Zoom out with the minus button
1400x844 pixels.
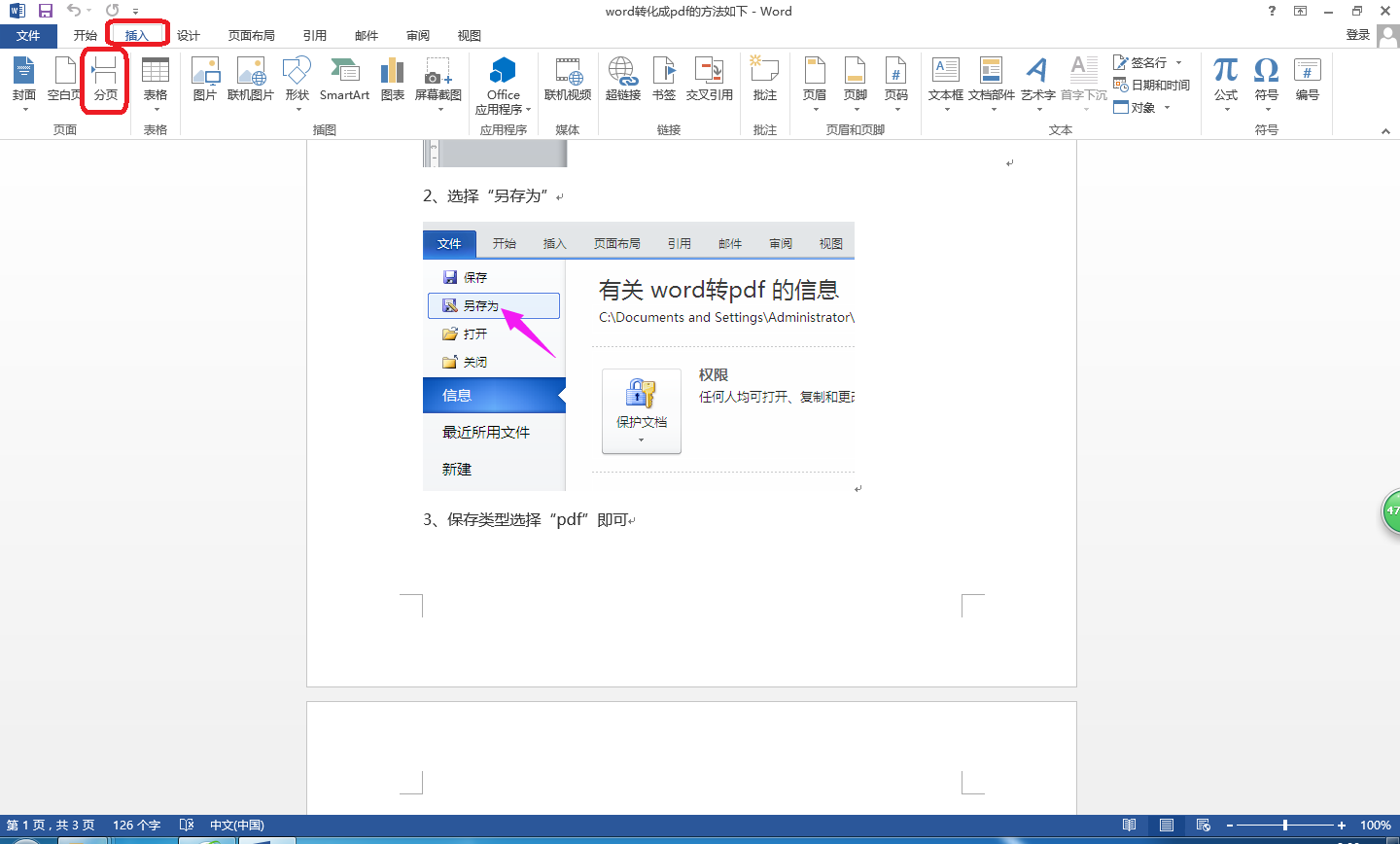pos(1228,826)
